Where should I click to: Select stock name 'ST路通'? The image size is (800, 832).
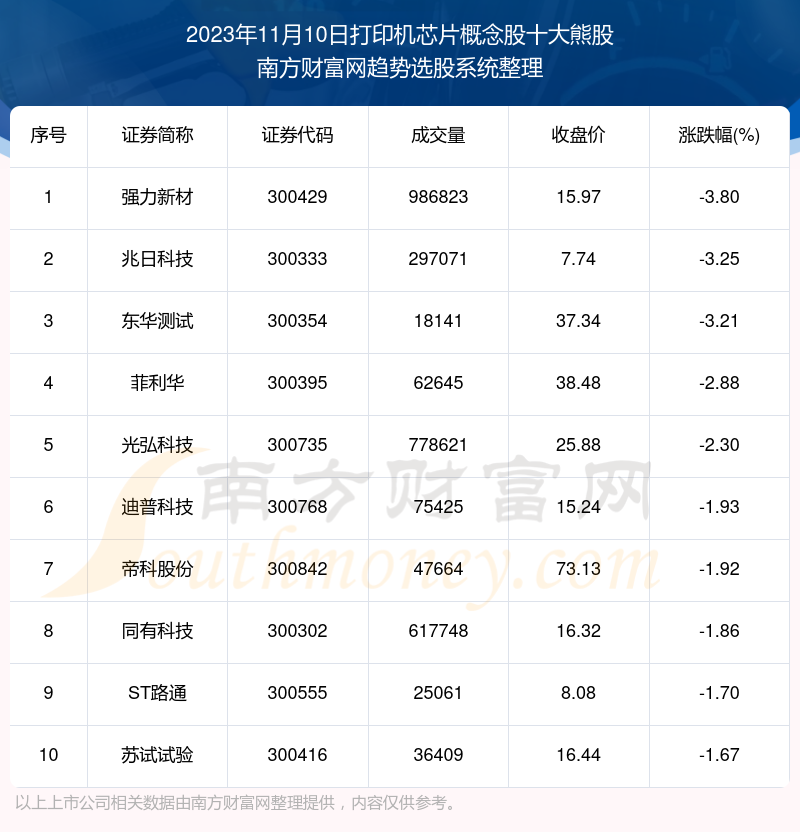pos(157,694)
